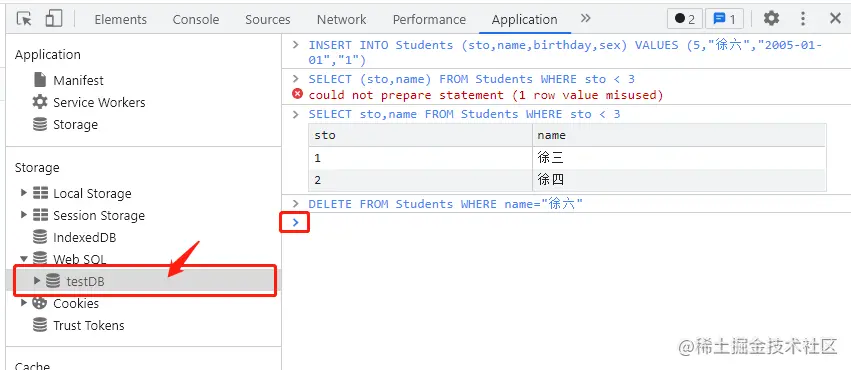Expand the testDB tree arrow
The width and height of the screenshot is (851, 370).
coord(37,281)
